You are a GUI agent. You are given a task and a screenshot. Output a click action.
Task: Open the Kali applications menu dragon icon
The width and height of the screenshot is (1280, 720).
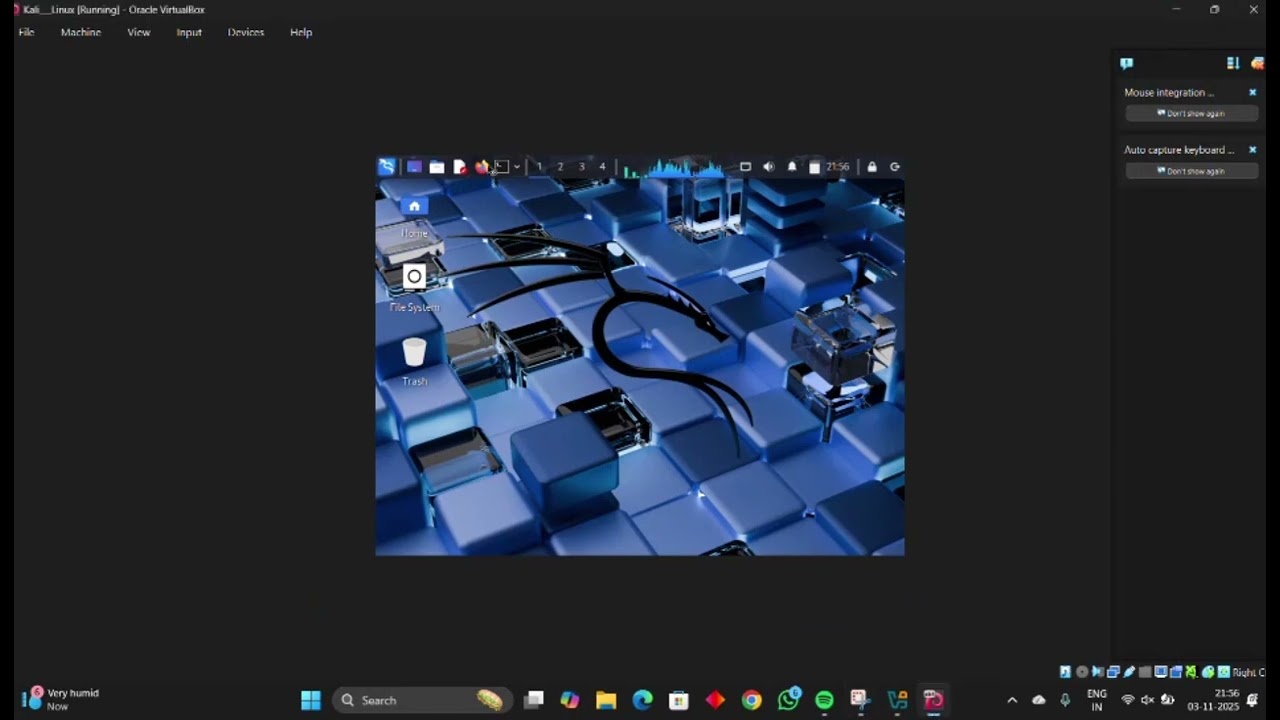pyautogui.click(x=386, y=167)
